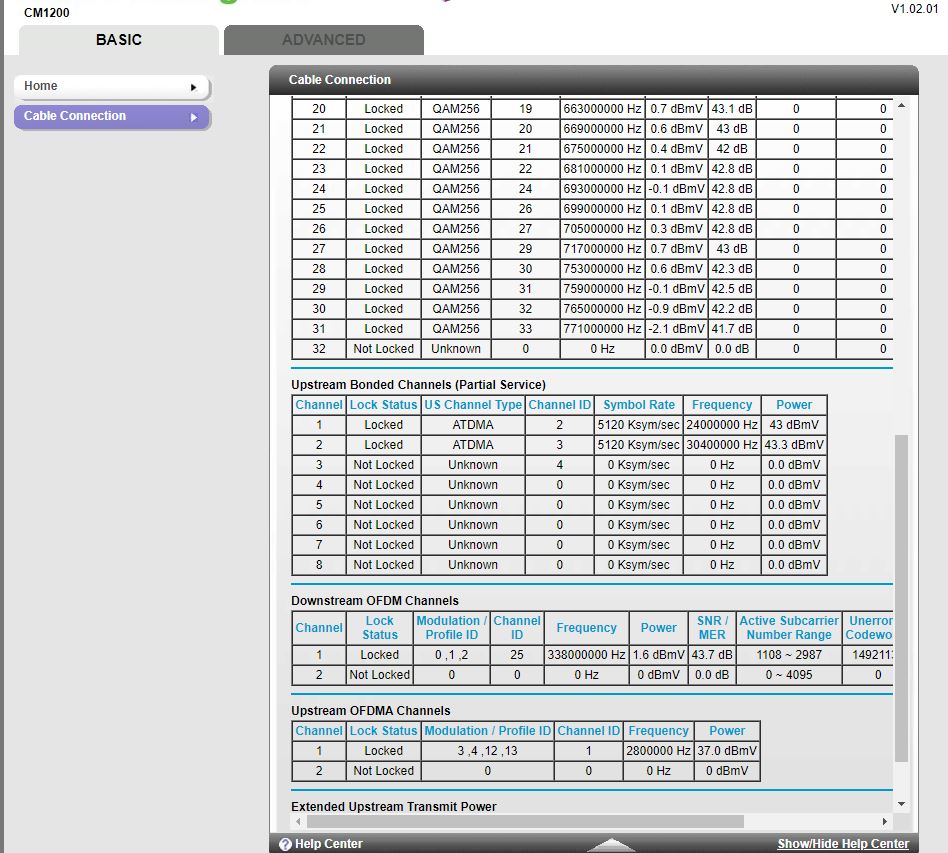Click the horizontal scrollbar left arrow

[x=299, y=821]
